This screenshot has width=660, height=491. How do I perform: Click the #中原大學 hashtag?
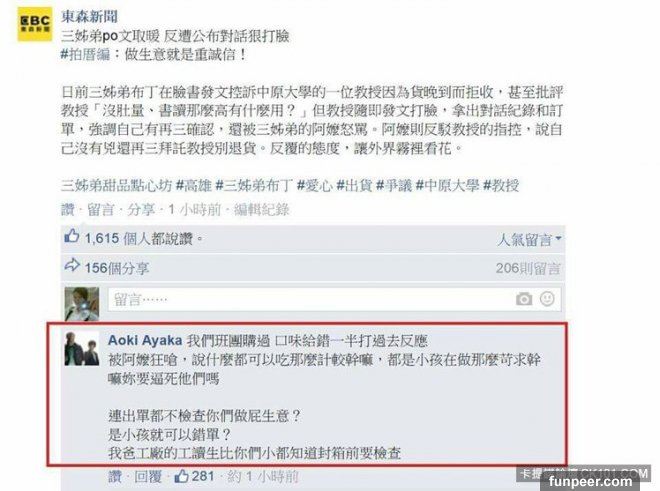coord(447,185)
